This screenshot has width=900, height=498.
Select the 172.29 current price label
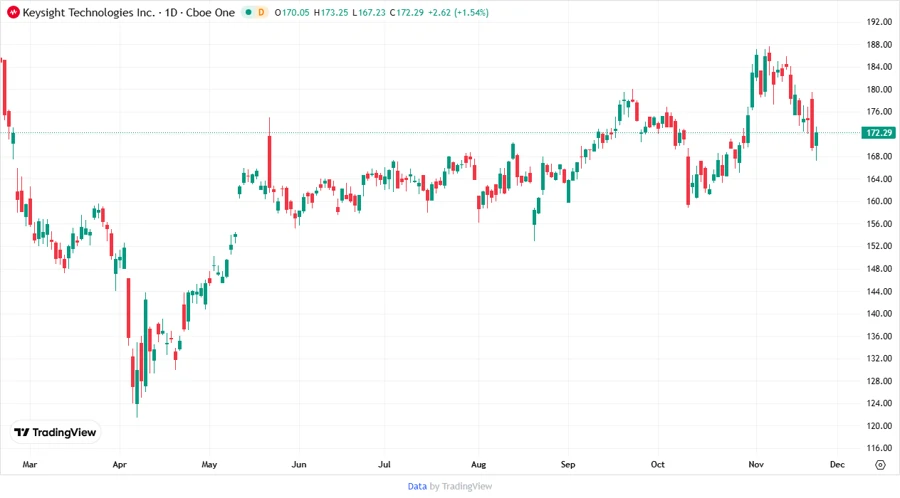click(x=879, y=133)
